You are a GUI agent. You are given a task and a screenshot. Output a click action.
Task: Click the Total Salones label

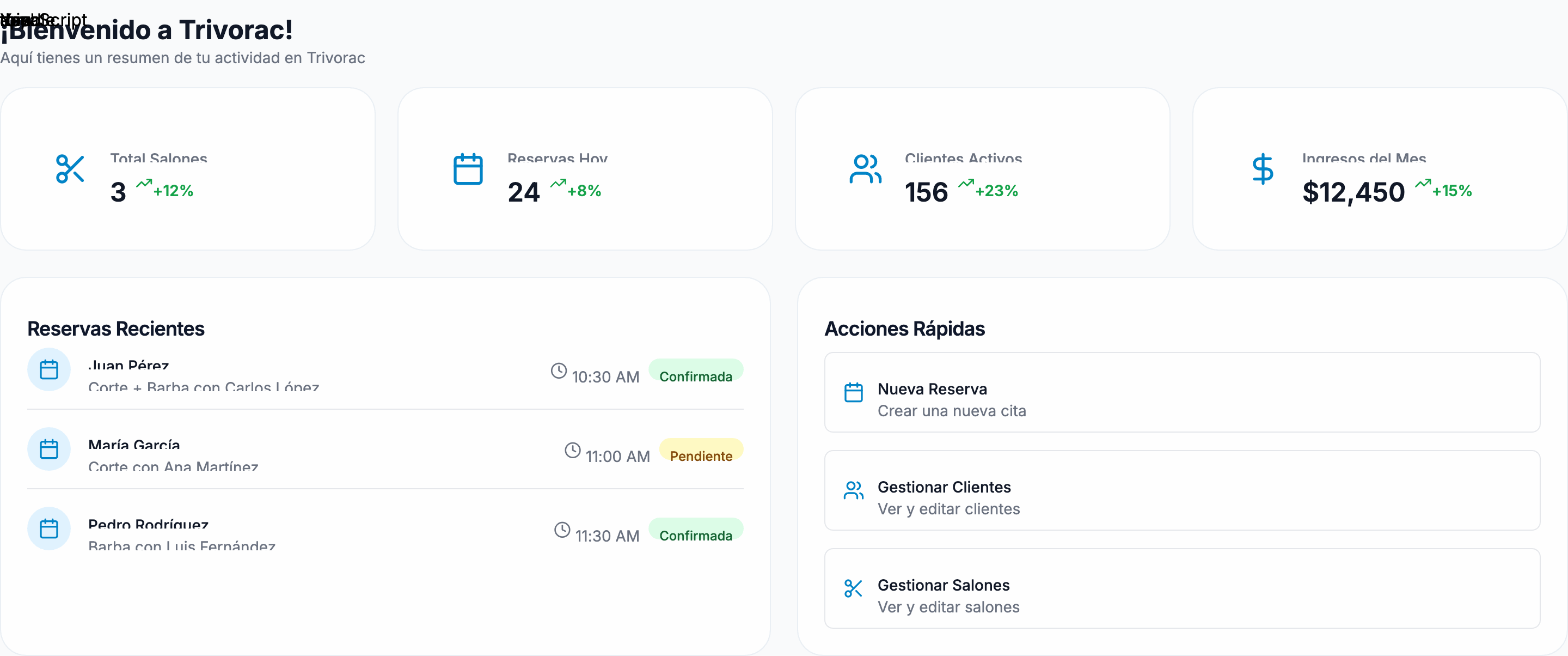[159, 159]
